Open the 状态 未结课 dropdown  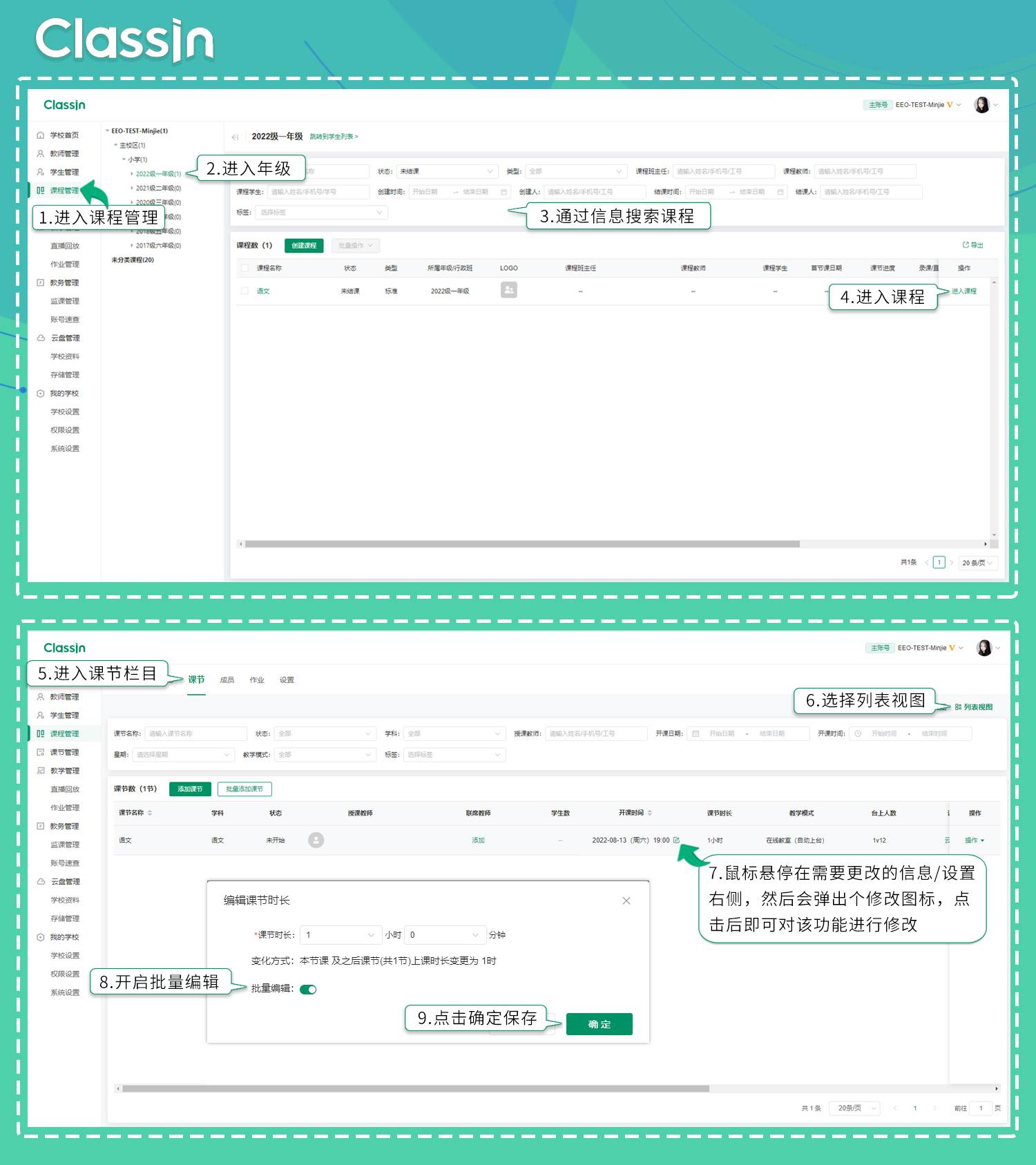point(447,171)
